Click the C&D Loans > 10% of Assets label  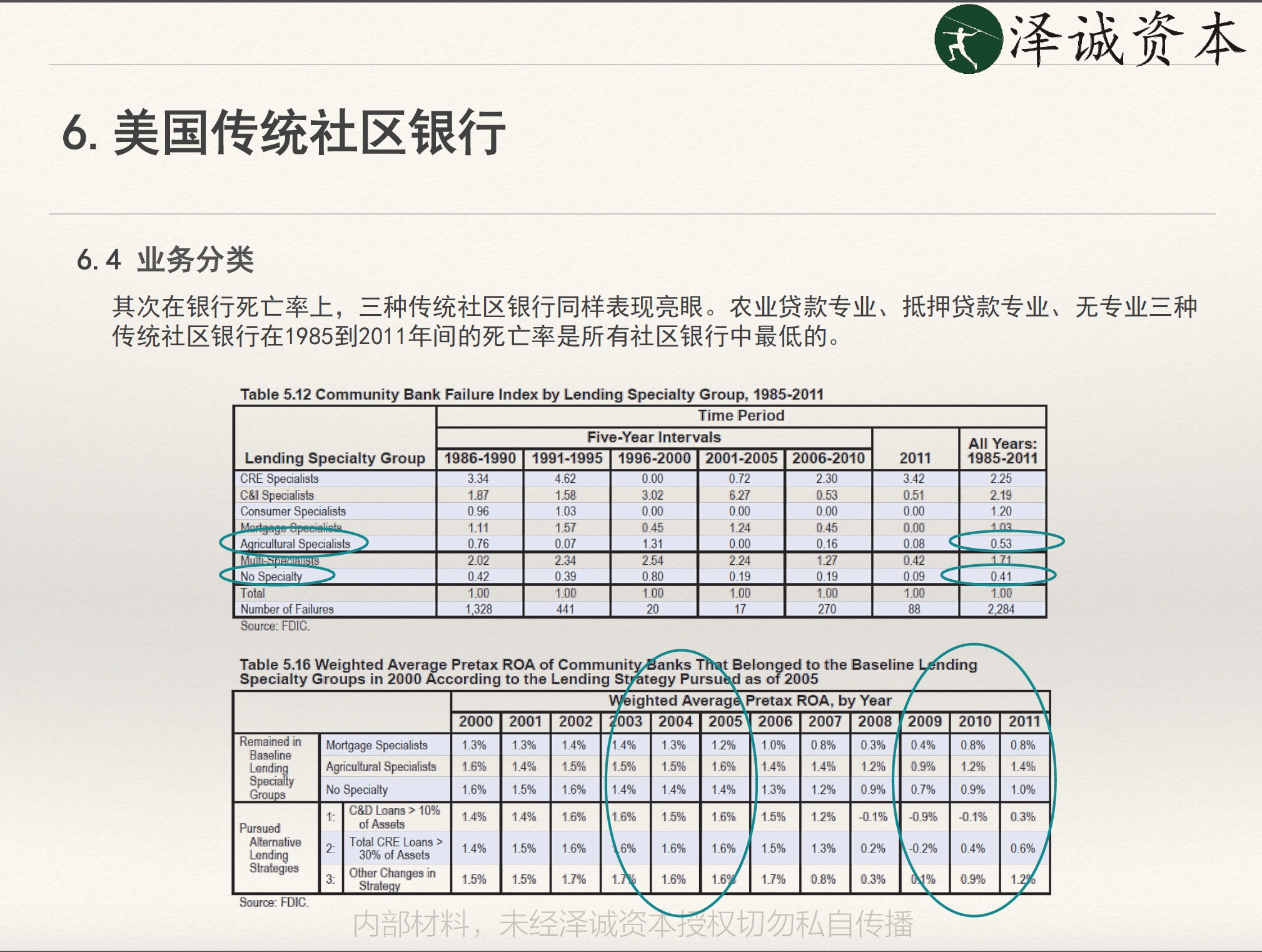395,817
